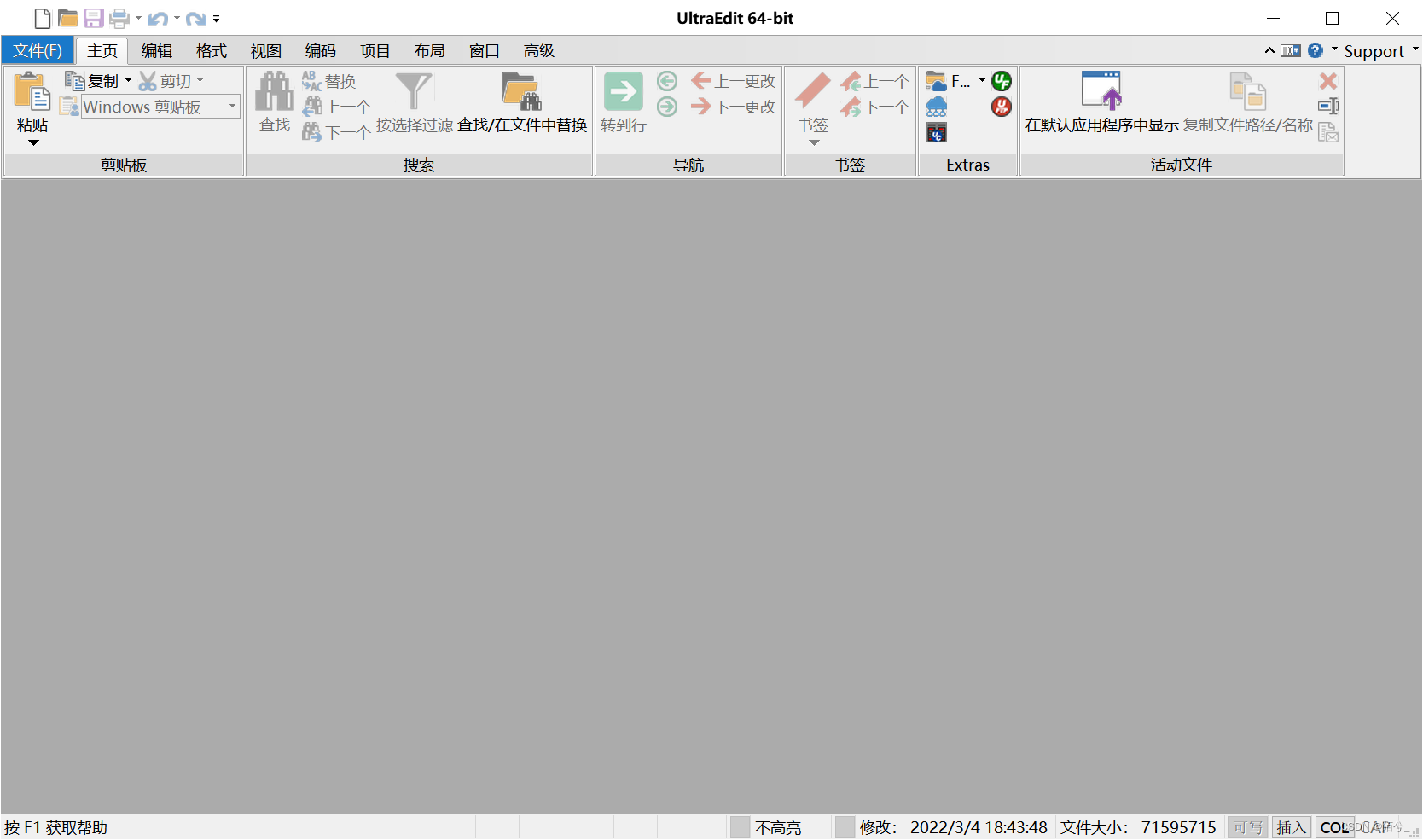Image resolution: width=1423 pixels, height=840 pixels.
Task: Switch to the 主页 ribbon tab
Action: (x=102, y=50)
